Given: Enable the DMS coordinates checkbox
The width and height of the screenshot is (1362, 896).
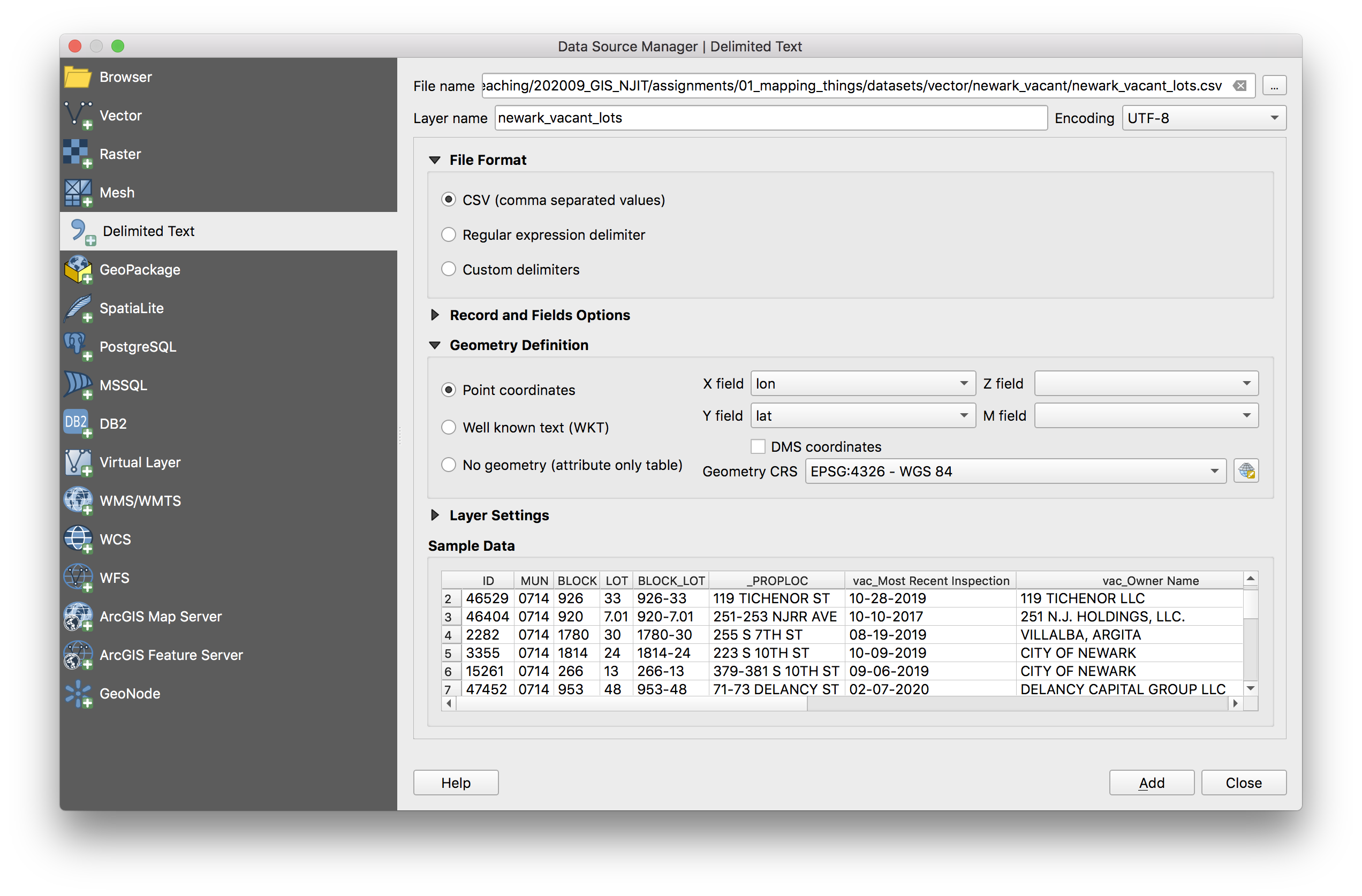Looking at the screenshot, I should 758,446.
